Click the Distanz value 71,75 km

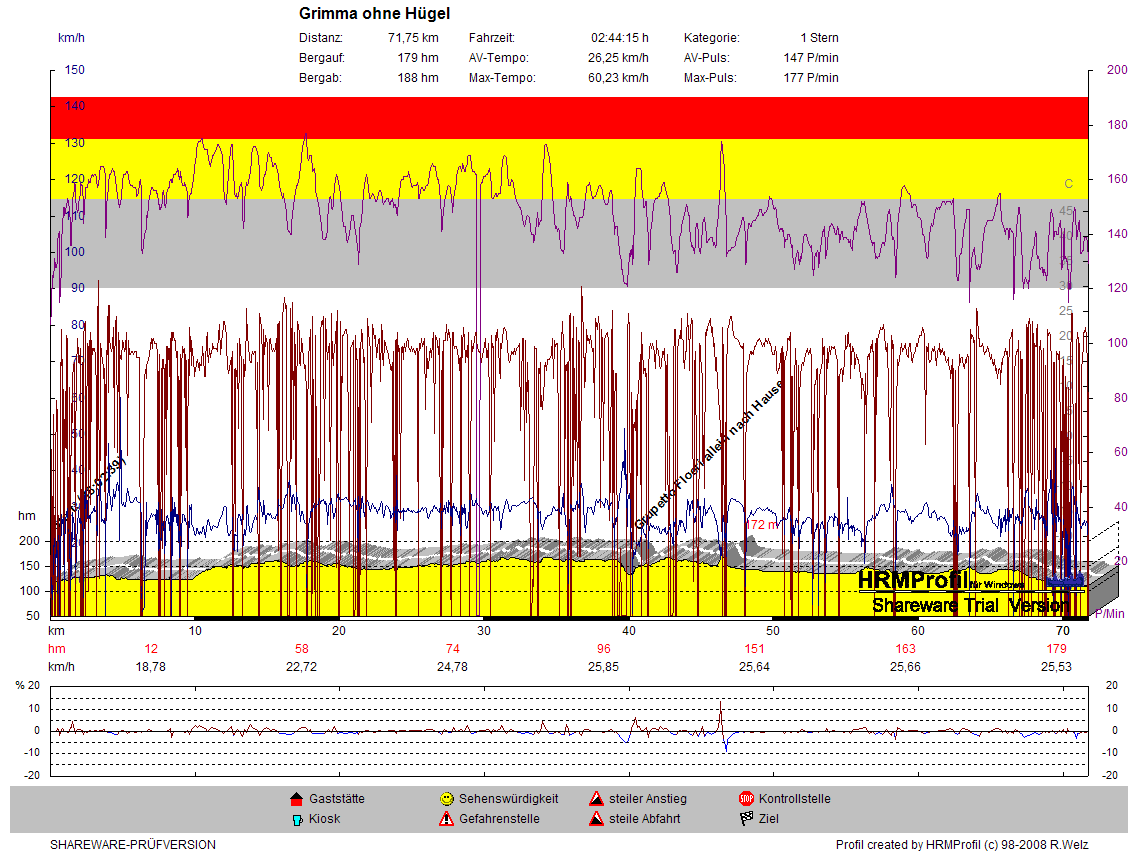(412, 38)
